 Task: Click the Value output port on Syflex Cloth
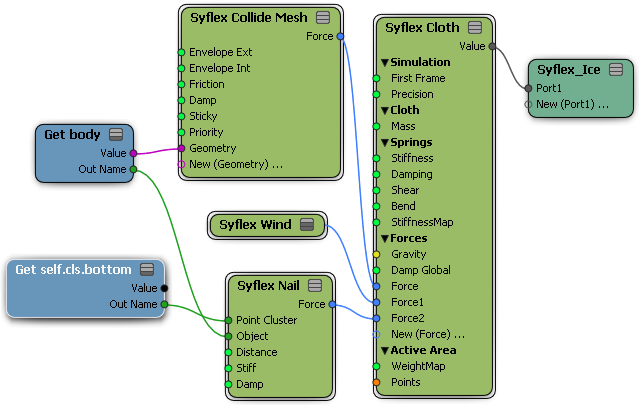[x=492, y=46]
